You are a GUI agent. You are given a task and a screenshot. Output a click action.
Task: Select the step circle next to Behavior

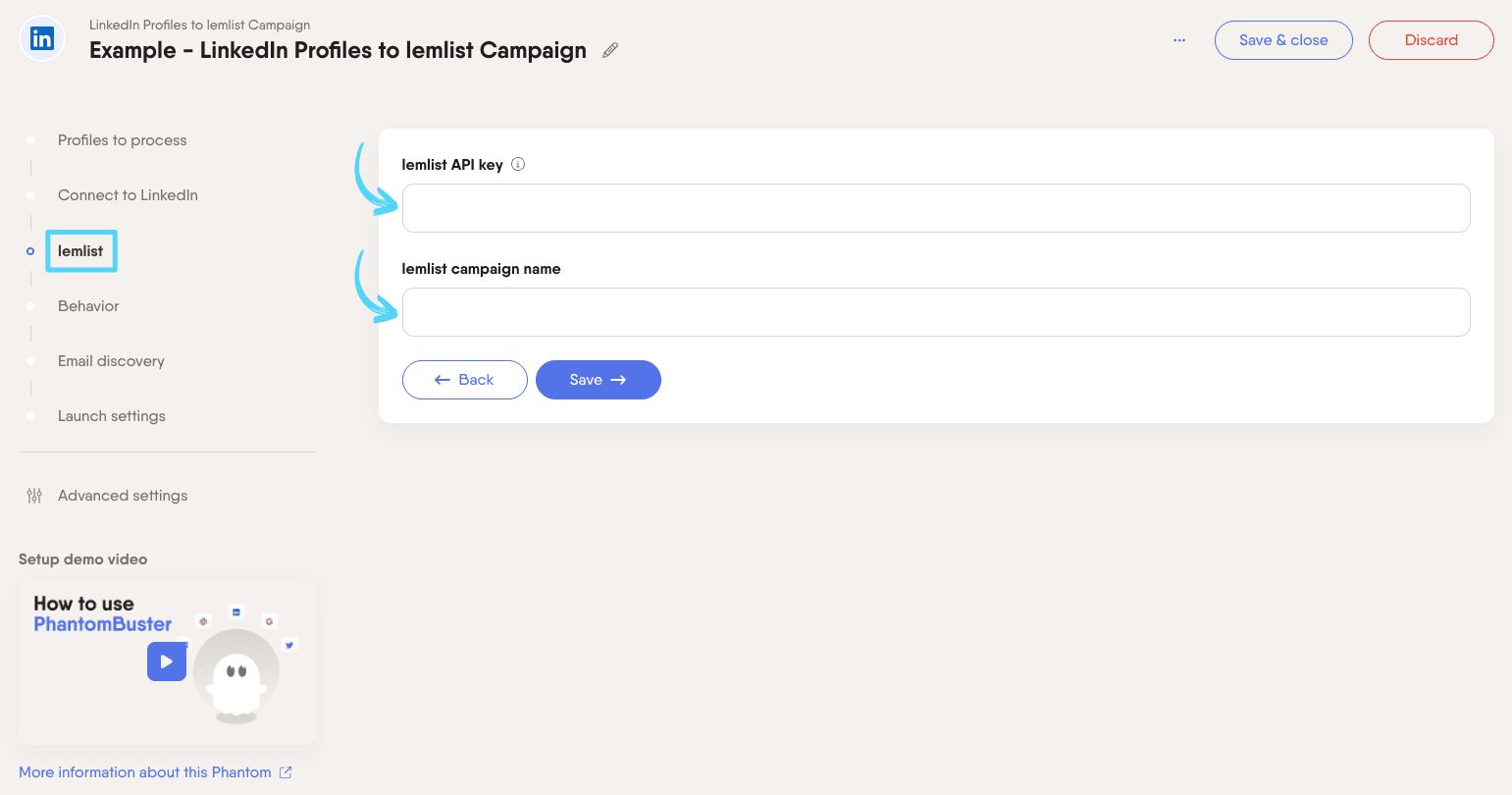(30, 306)
